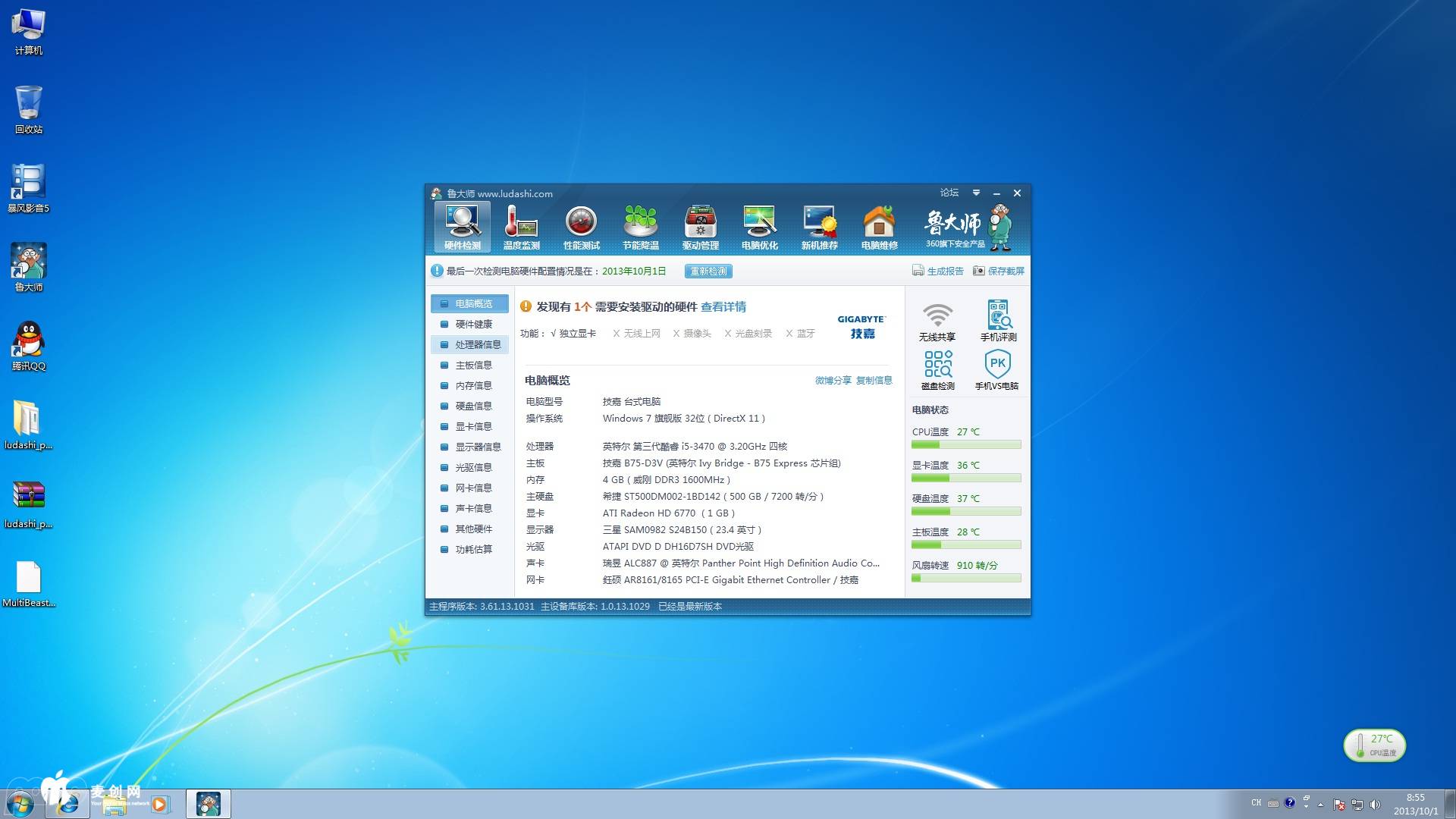Select 节能降温 energy saving clover icon
This screenshot has height=819, width=1456.
click(x=640, y=227)
